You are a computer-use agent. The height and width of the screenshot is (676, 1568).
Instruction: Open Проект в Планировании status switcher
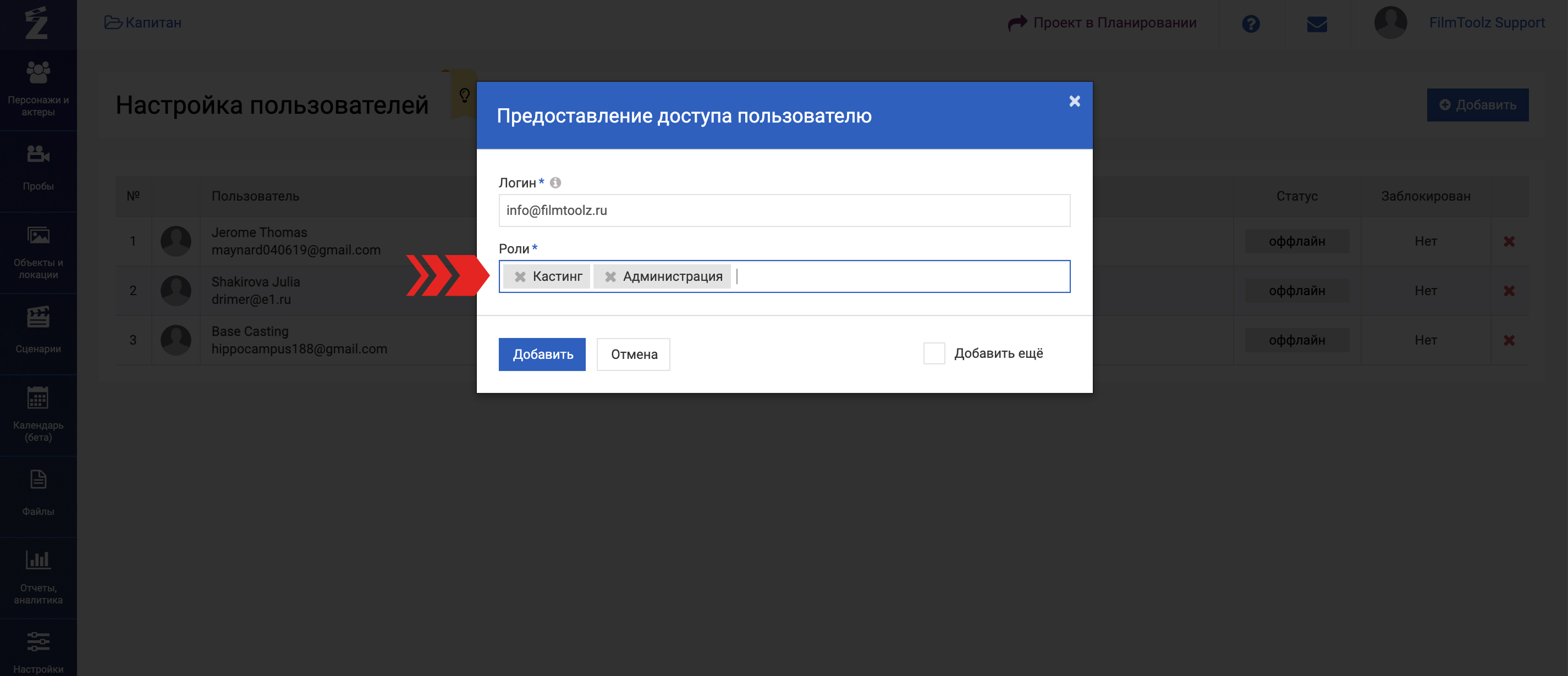click(1102, 23)
